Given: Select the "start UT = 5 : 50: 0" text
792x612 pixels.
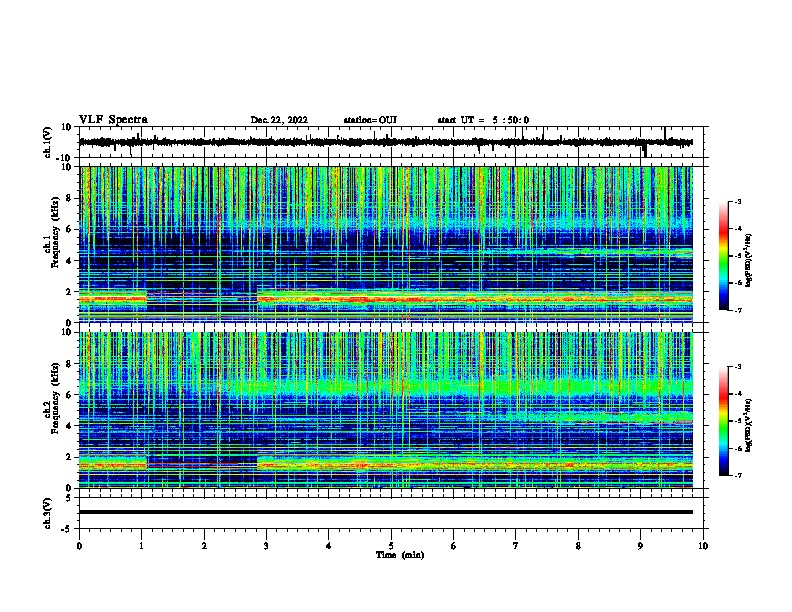Looking at the screenshot, I should coord(483,120).
